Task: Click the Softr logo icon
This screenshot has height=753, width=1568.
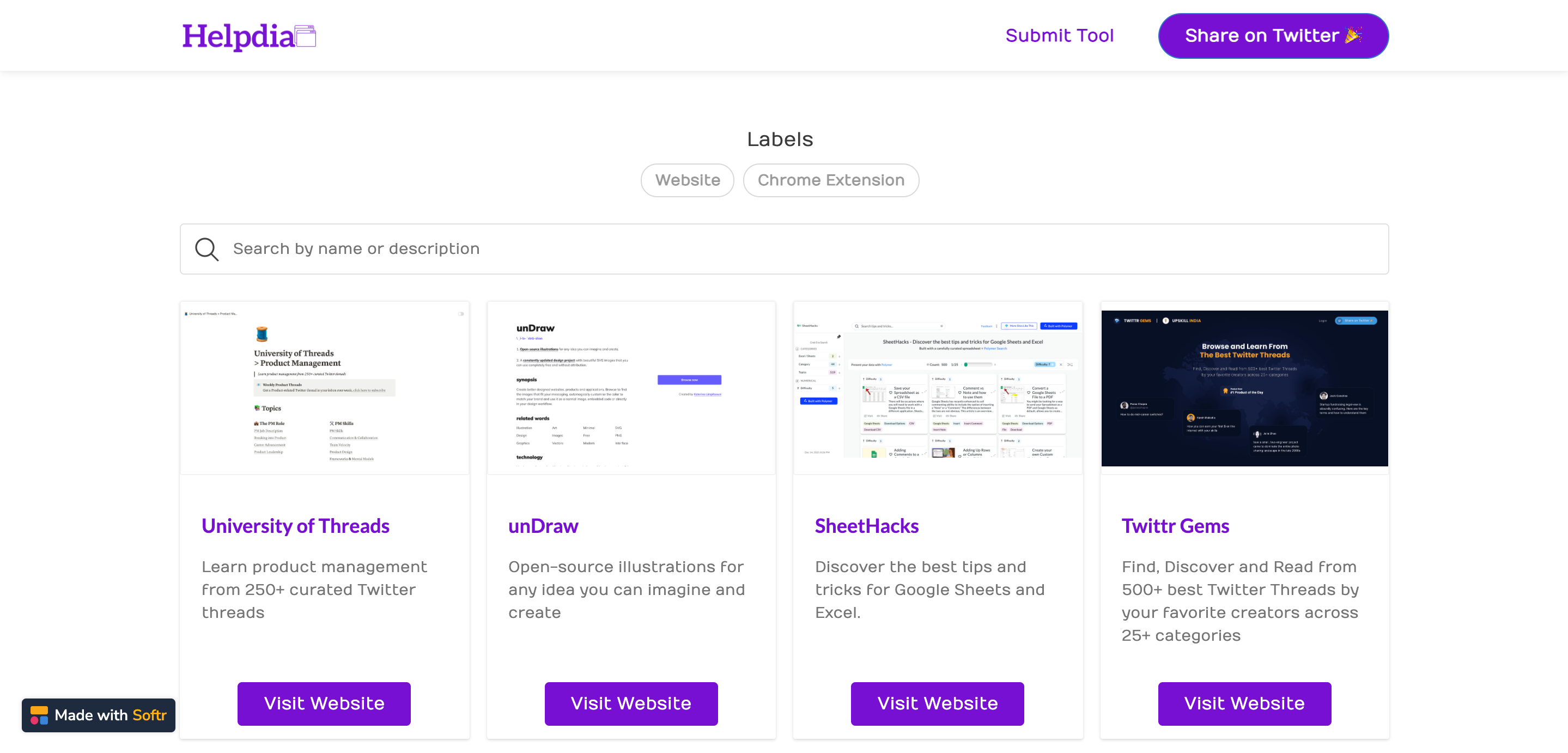Action: pos(39,715)
